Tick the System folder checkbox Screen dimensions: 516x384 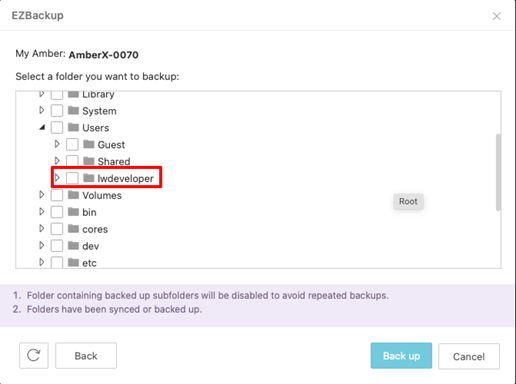57,110
